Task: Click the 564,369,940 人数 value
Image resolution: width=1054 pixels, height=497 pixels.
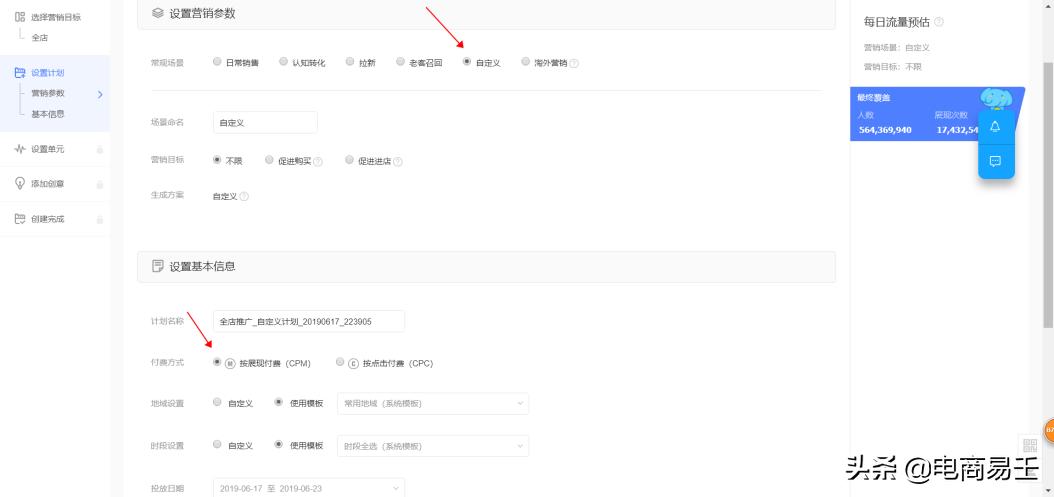Action: pyautogui.click(x=885, y=130)
